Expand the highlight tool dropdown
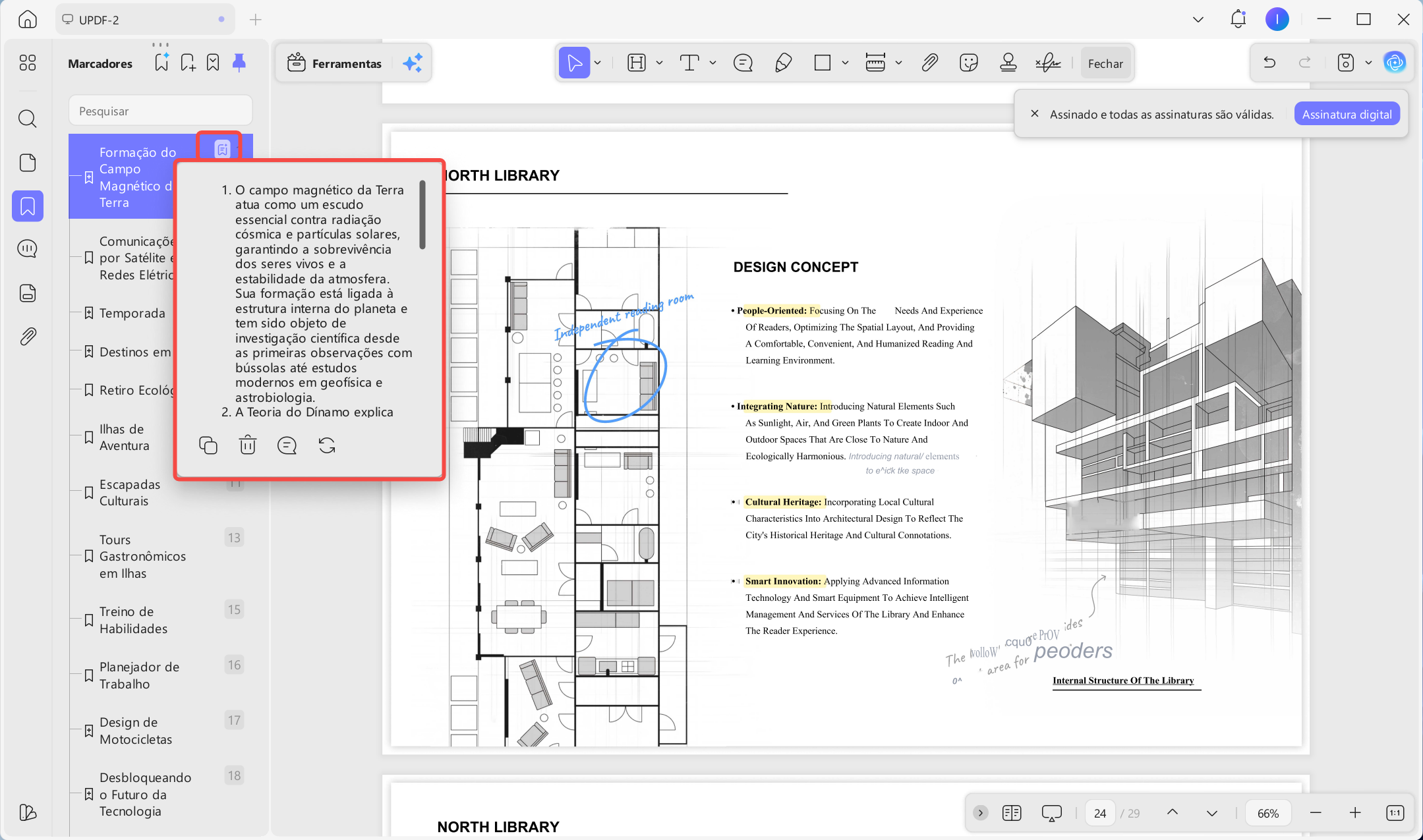The width and height of the screenshot is (1423, 840). tap(659, 63)
